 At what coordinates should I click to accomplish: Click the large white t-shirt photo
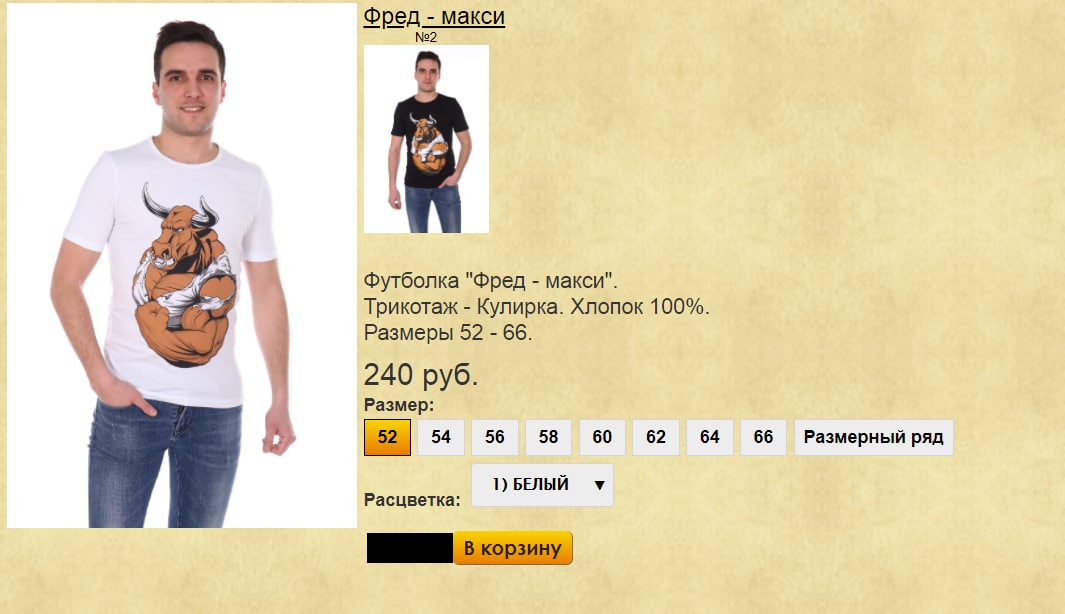182,266
